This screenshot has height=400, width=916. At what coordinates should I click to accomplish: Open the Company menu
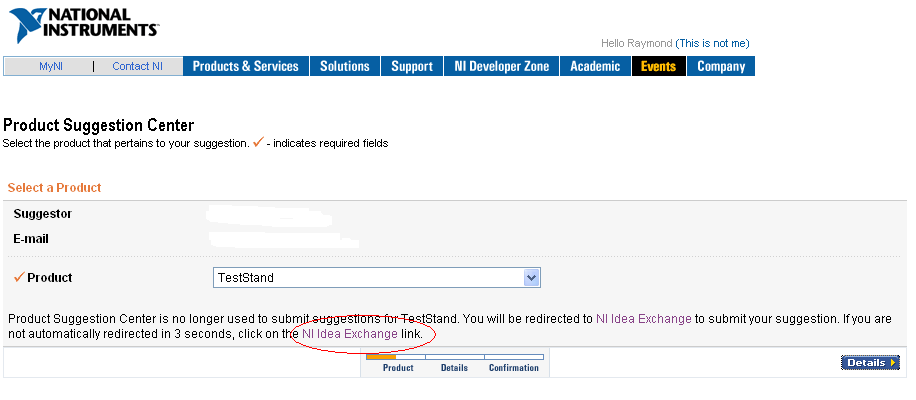tap(721, 66)
